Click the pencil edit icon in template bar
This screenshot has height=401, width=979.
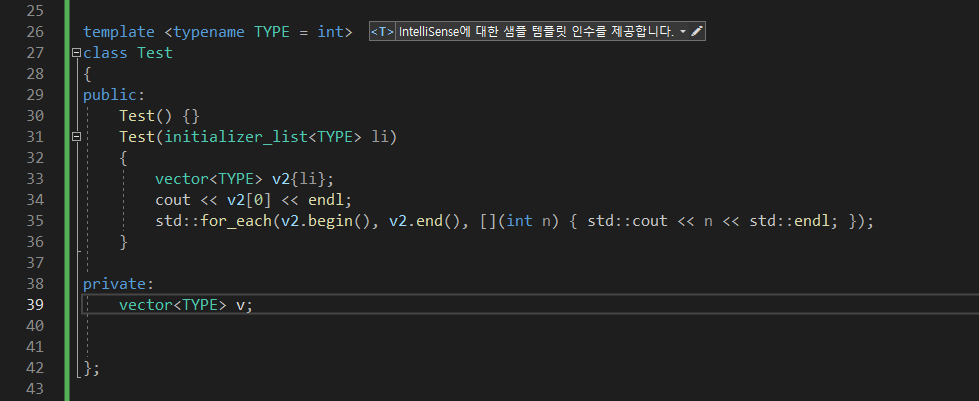tap(697, 31)
